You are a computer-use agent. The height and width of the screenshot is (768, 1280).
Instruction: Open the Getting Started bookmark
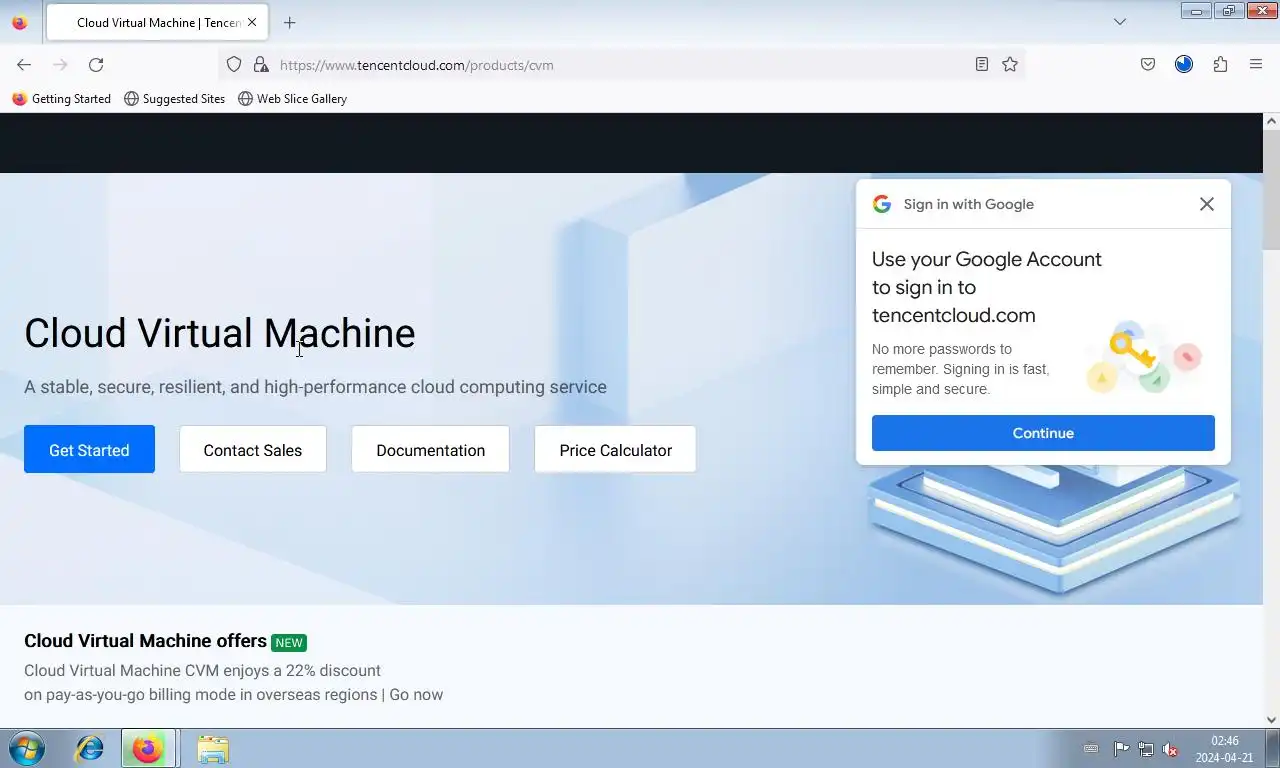pos(62,99)
